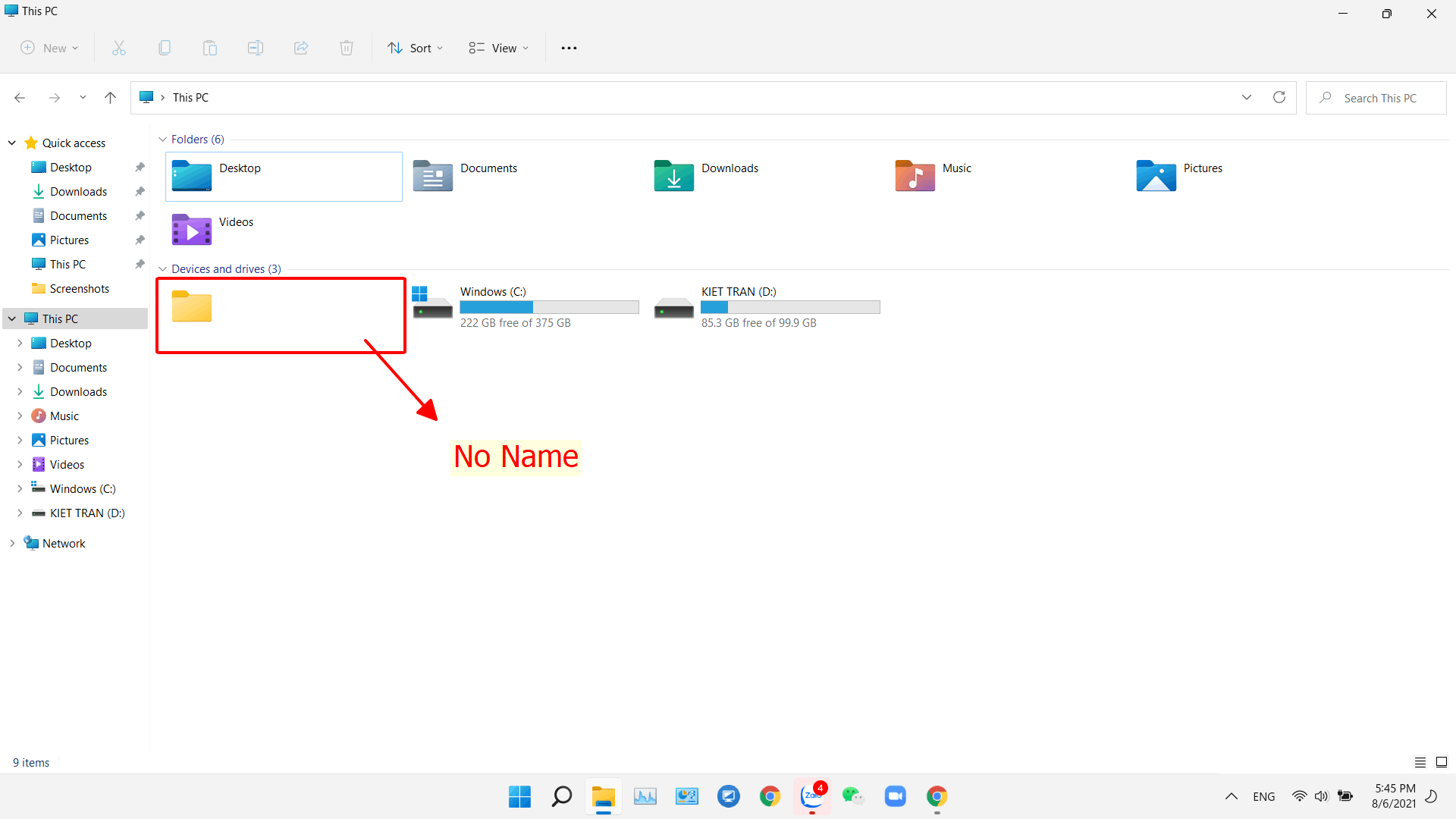Image resolution: width=1456 pixels, height=819 pixels.
Task: Open the unnamed yellow folder under Devices
Action: 192,307
